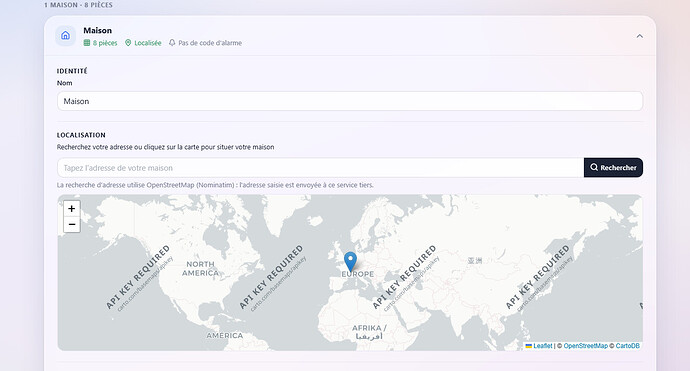This screenshot has width=690, height=371.
Task: Click the 'IDENTITÉ' section heading
Action: tap(72, 71)
